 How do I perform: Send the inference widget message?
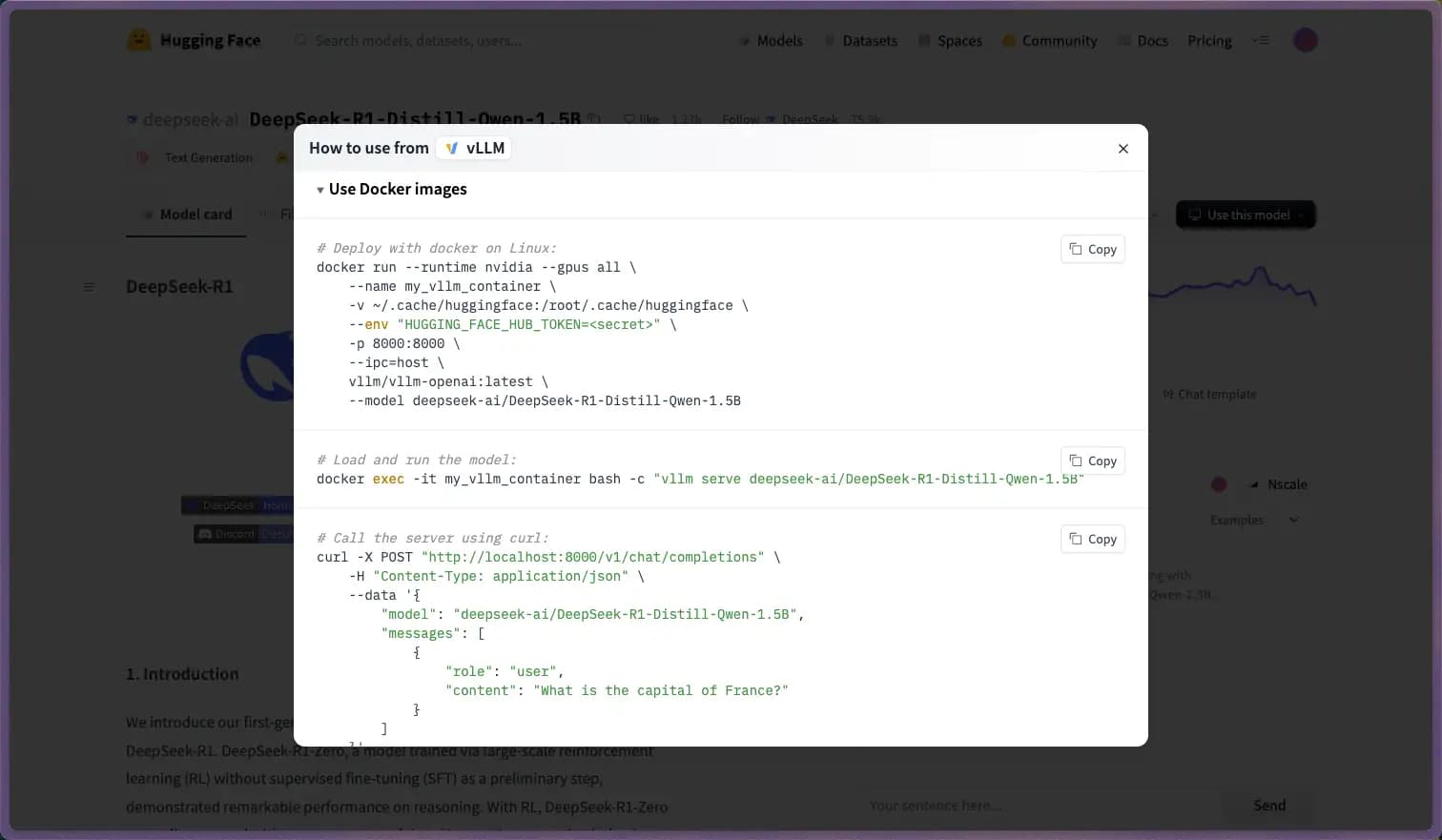click(1269, 806)
